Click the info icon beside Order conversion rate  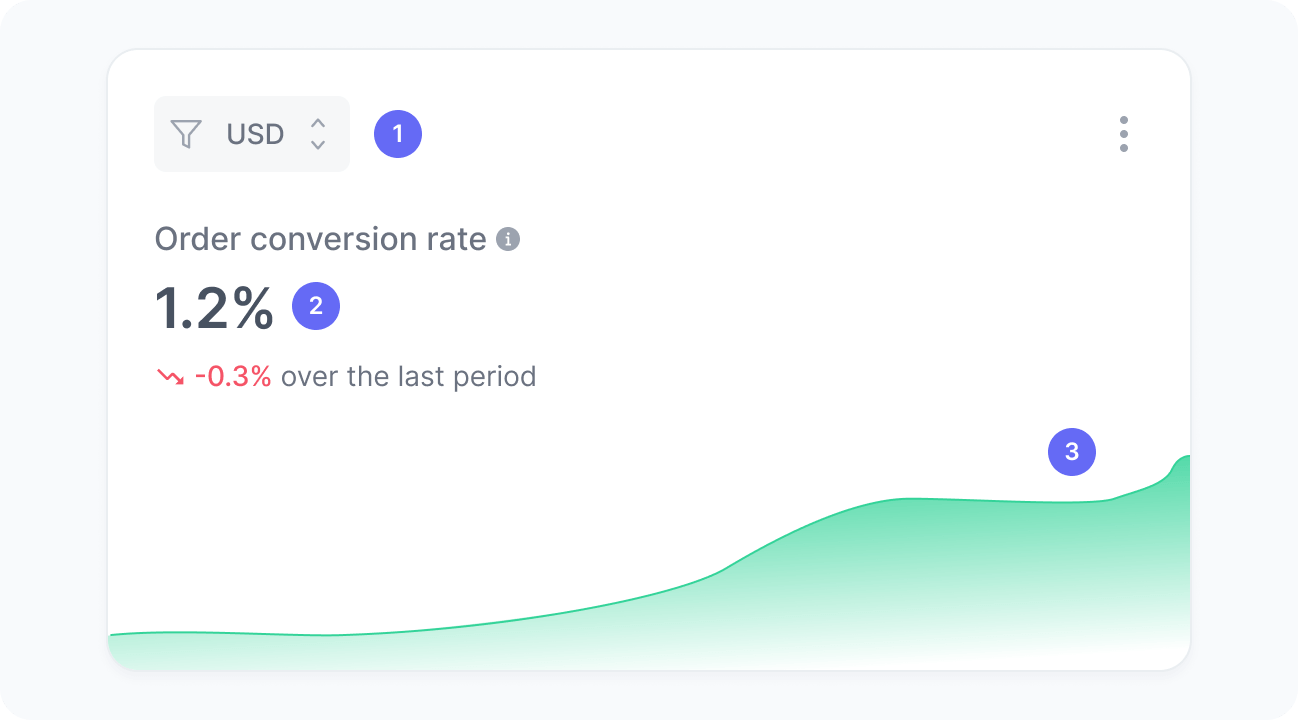click(x=508, y=239)
